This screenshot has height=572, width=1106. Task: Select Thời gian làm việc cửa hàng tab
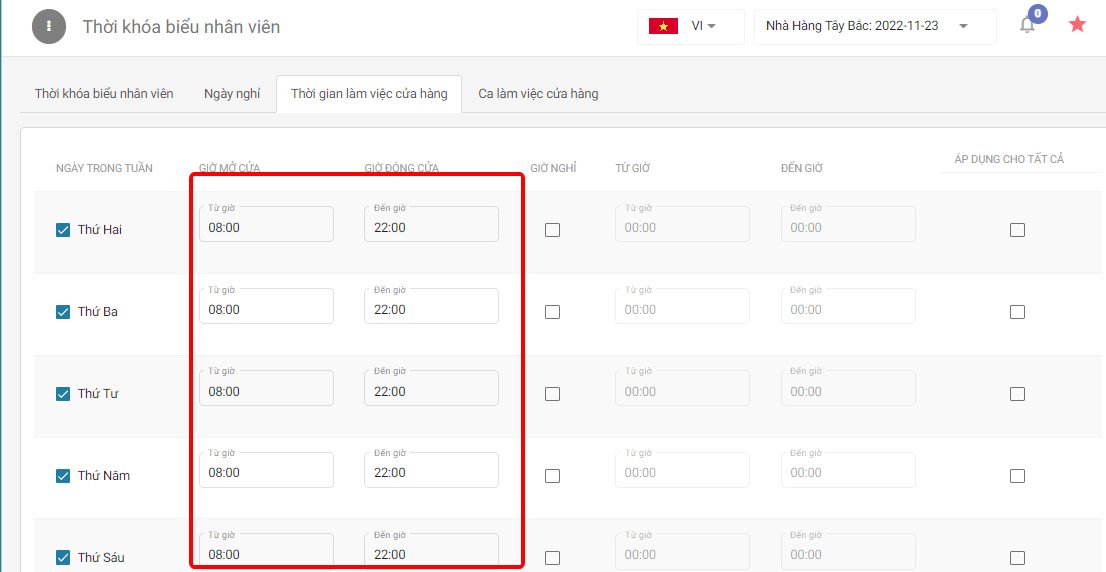coord(369,93)
